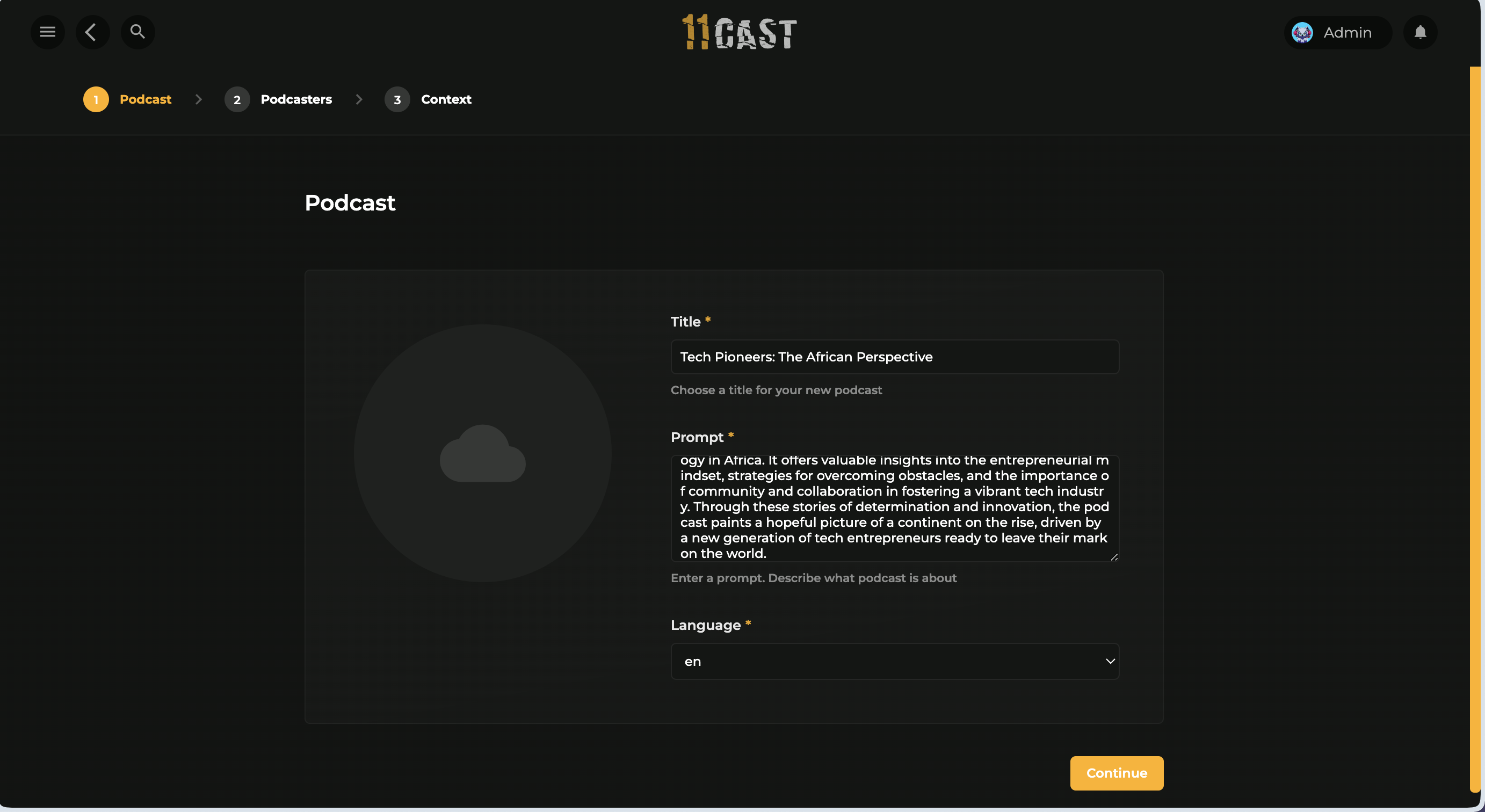Go to the Context step
The height and width of the screenshot is (812, 1485).
(446, 99)
